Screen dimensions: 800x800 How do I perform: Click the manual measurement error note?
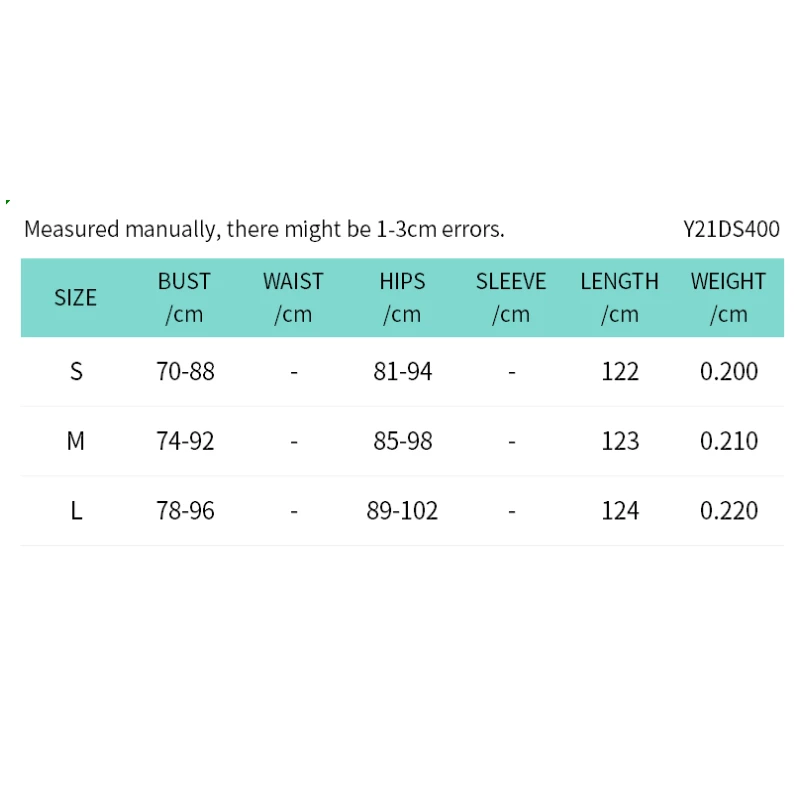264,229
